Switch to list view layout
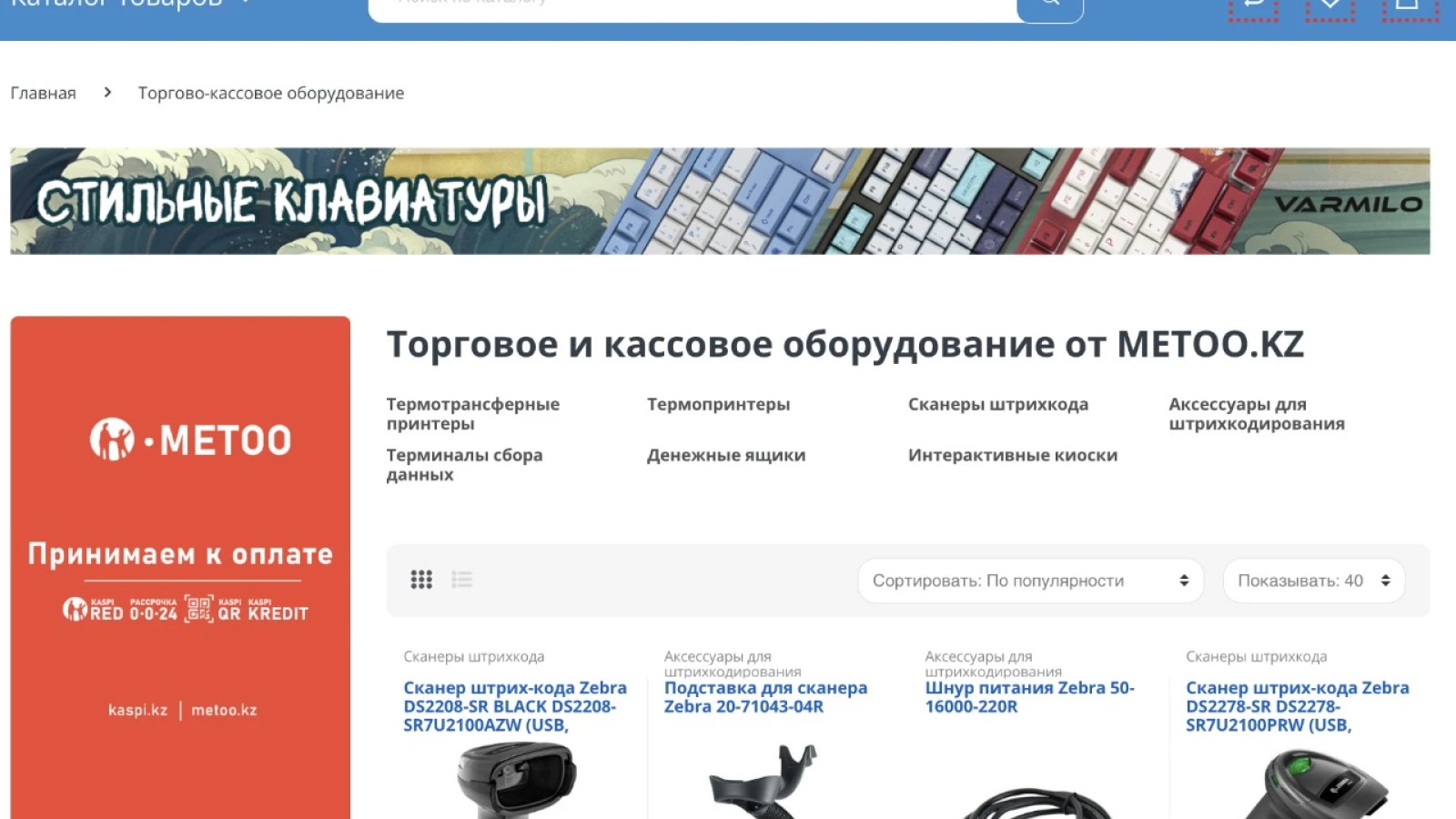 461,580
